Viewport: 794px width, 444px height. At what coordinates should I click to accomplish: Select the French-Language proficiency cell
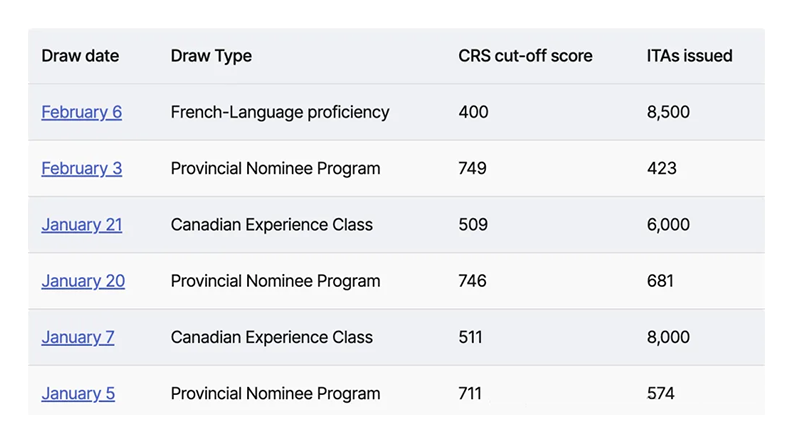pyautogui.click(x=280, y=112)
